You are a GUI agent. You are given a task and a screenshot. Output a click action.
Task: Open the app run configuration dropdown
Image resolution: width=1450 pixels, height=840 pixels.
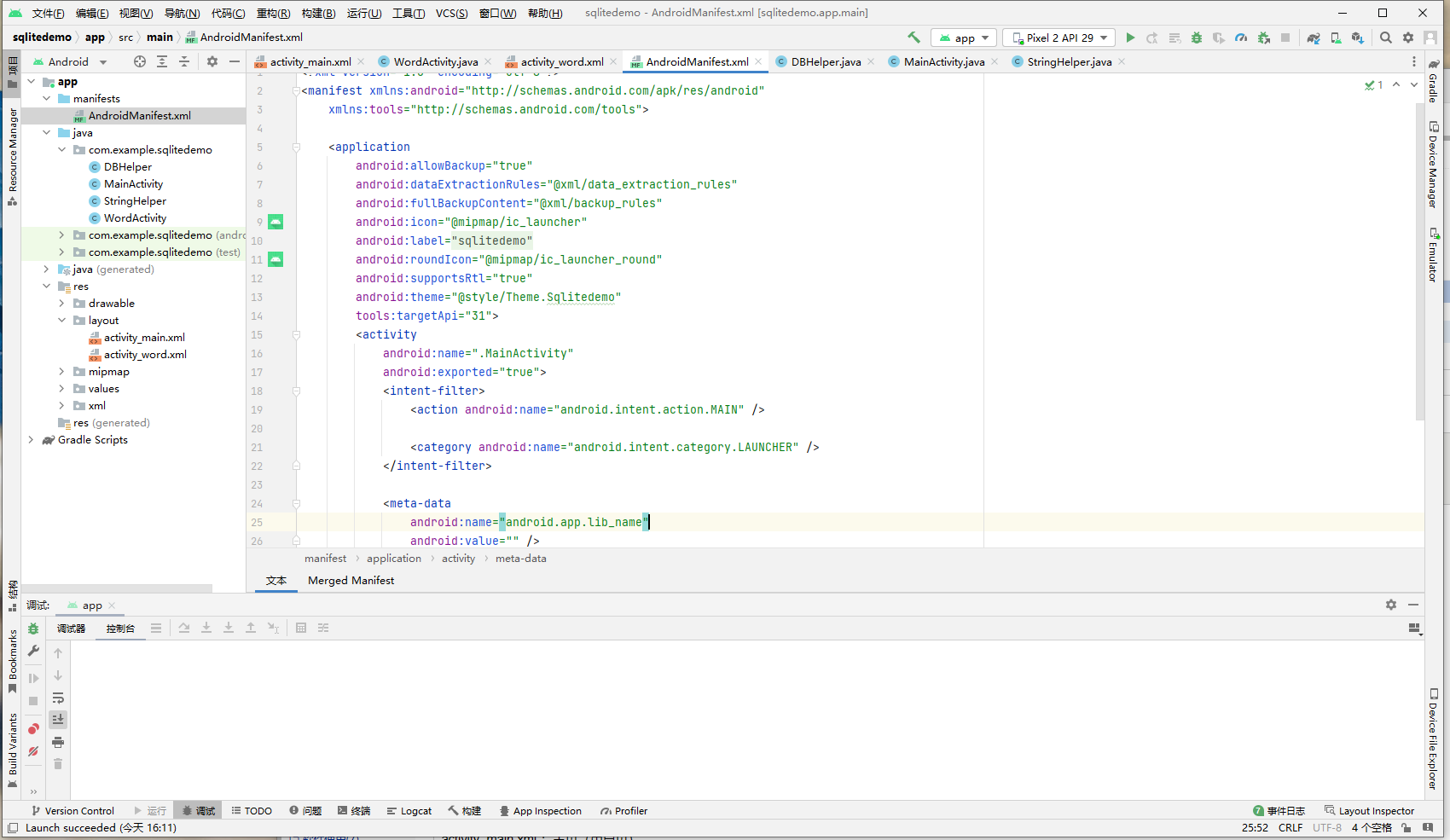pyautogui.click(x=964, y=38)
